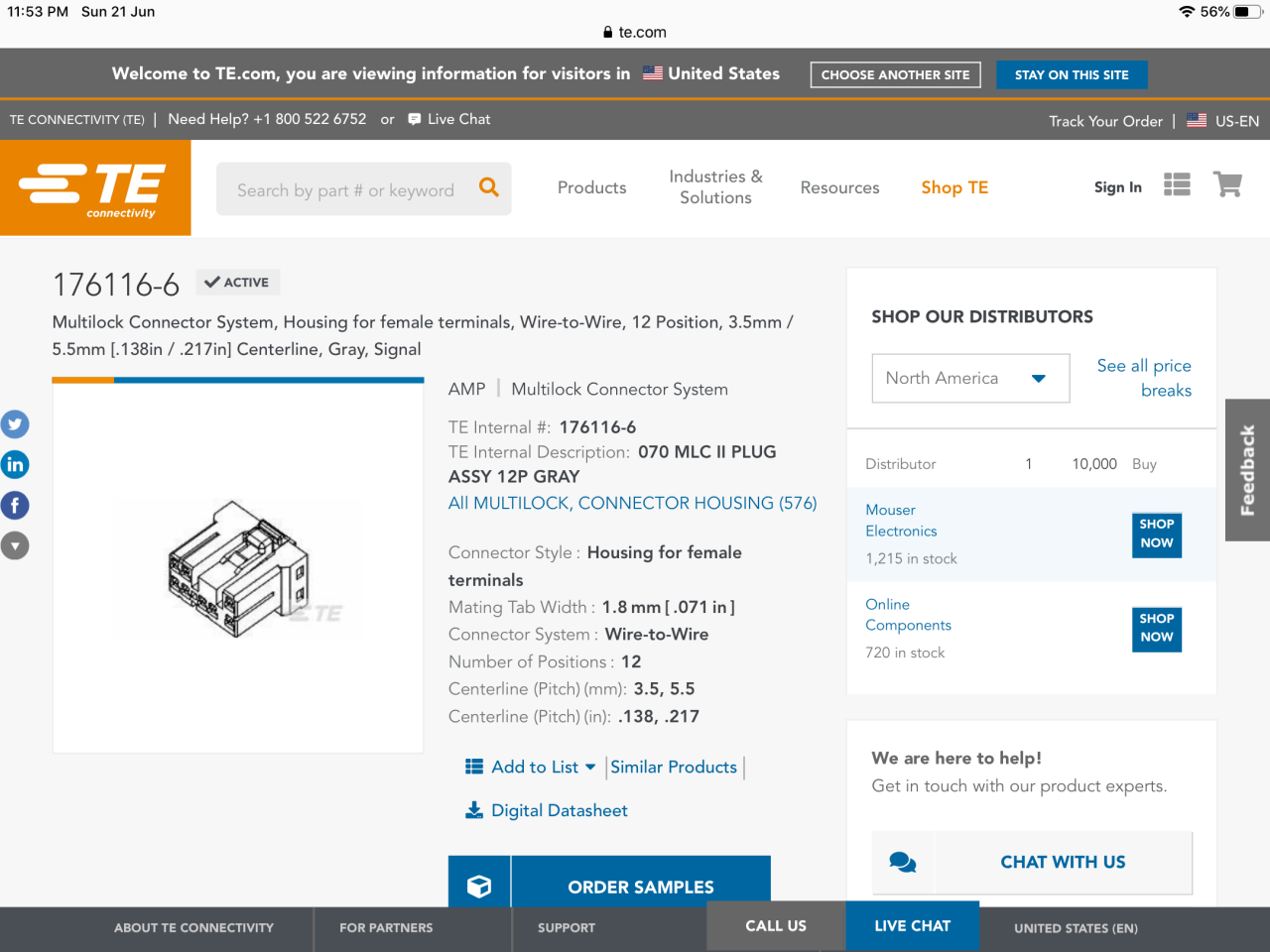Open the Feedback side tab
Screen dimensions: 1270x952
pos(1248,470)
